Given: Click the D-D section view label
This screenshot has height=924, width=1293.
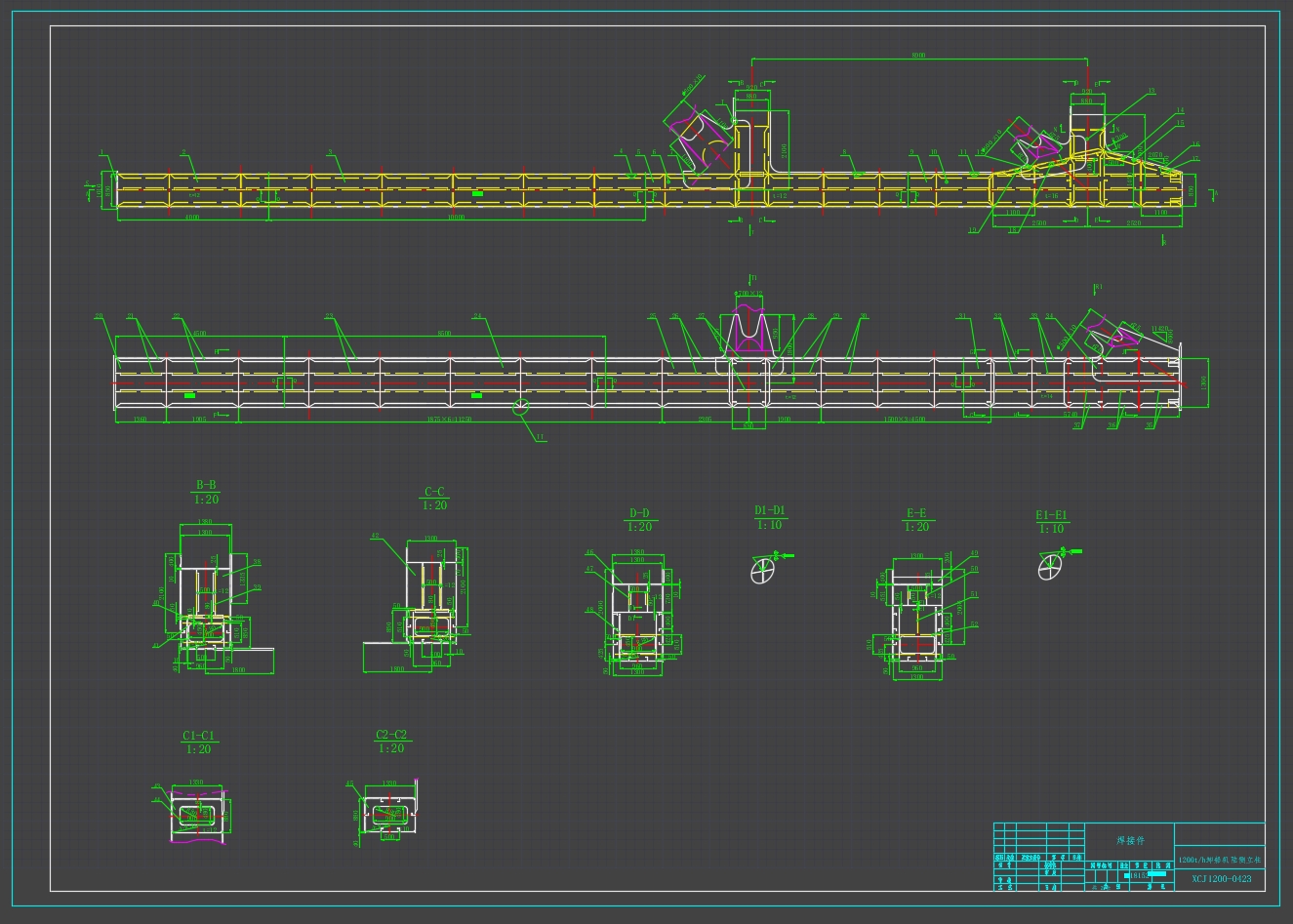Looking at the screenshot, I should click(639, 513).
